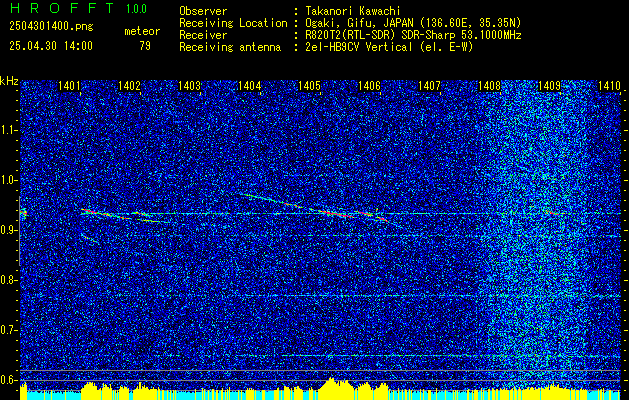Click the short red echo near 1409

pos(553,213)
